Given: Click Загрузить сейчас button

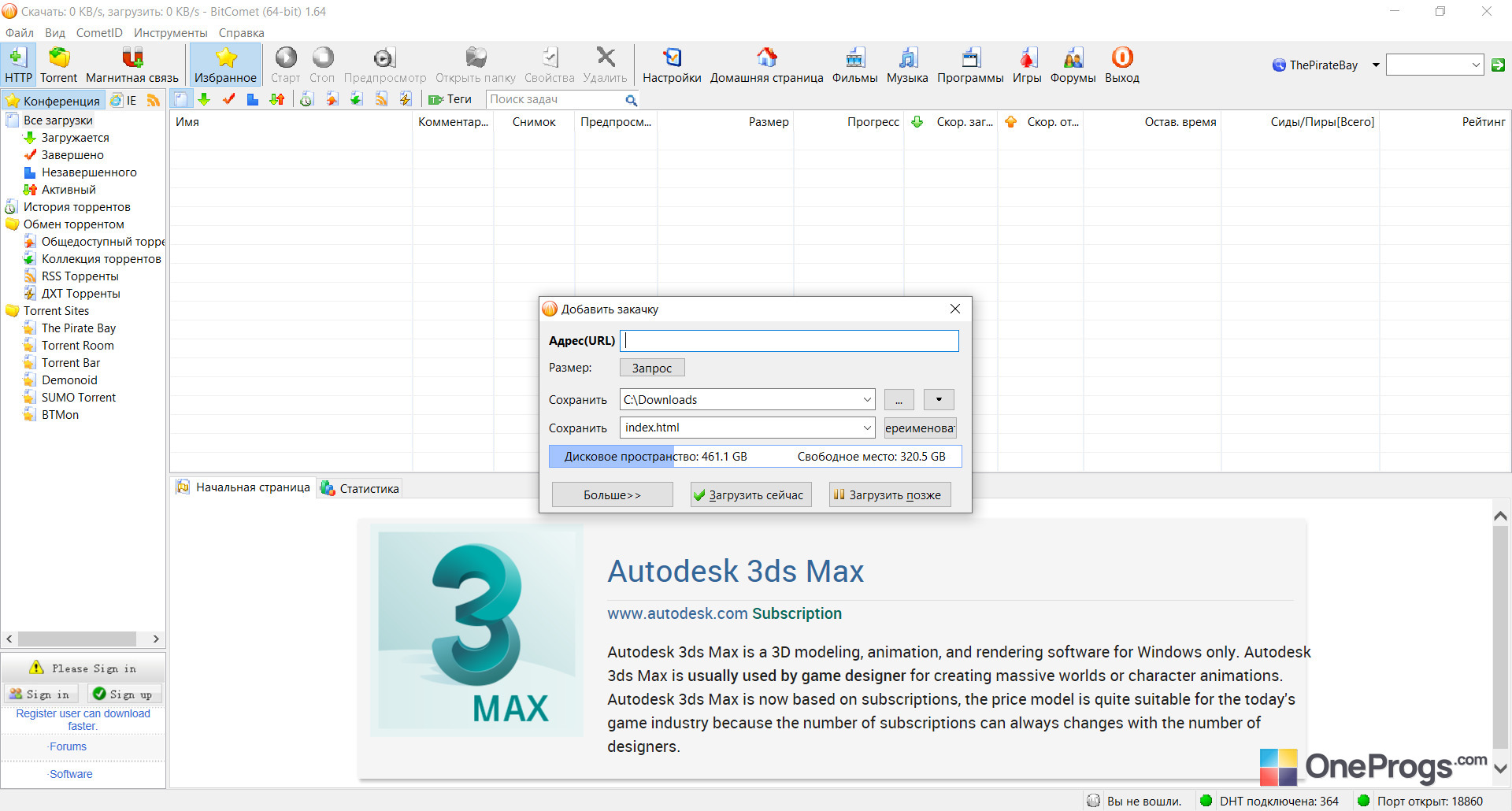Looking at the screenshot, I should 751,494.
